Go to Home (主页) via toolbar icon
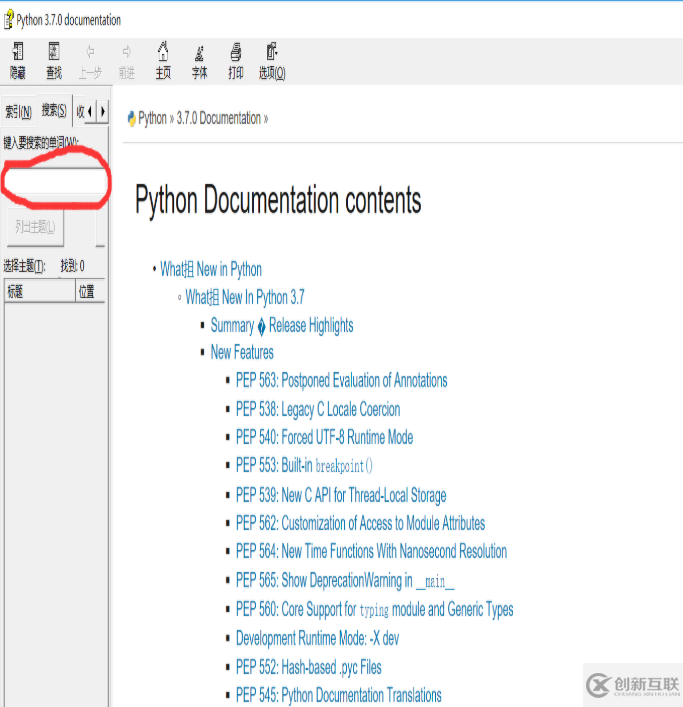Viewport: 683px width, 707px height. pos(163,51)
